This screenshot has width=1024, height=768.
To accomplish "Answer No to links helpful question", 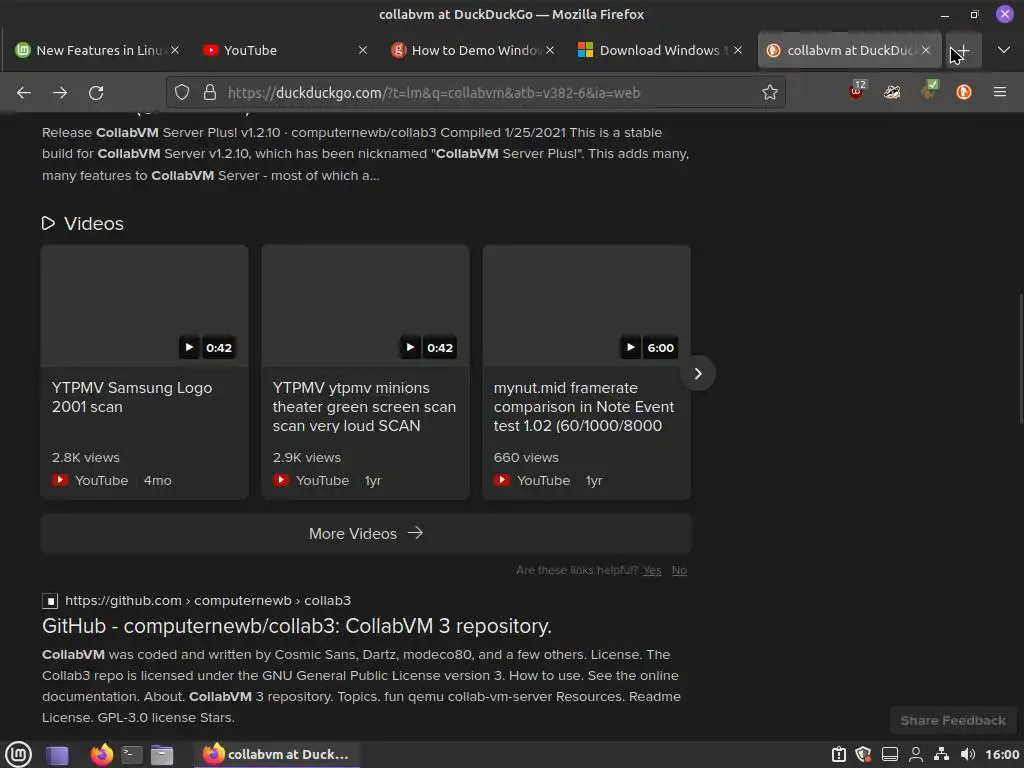I will click(679, 570).
